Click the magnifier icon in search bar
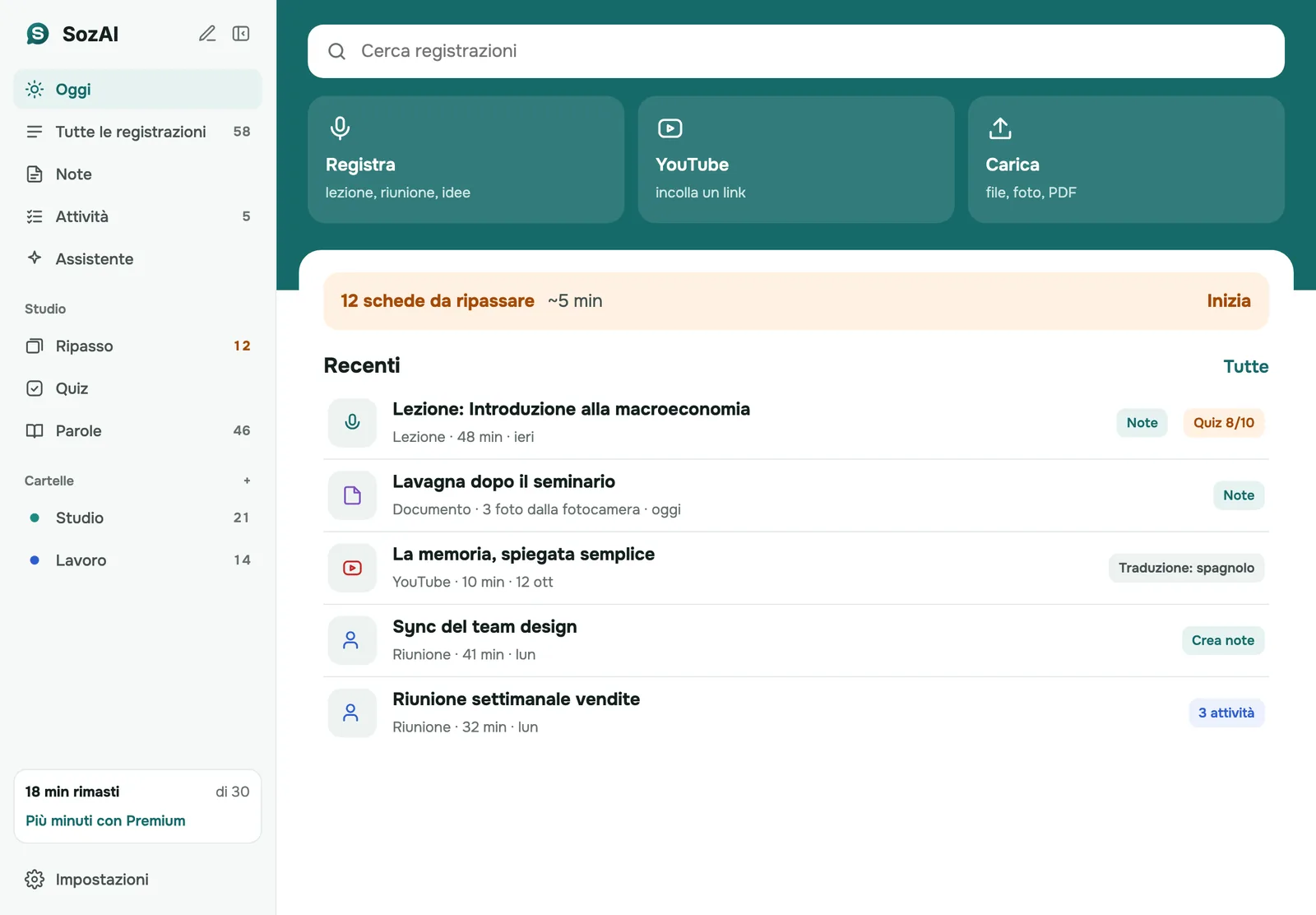The width and height of the screenshot is (1316, 915). pos(336,51)
